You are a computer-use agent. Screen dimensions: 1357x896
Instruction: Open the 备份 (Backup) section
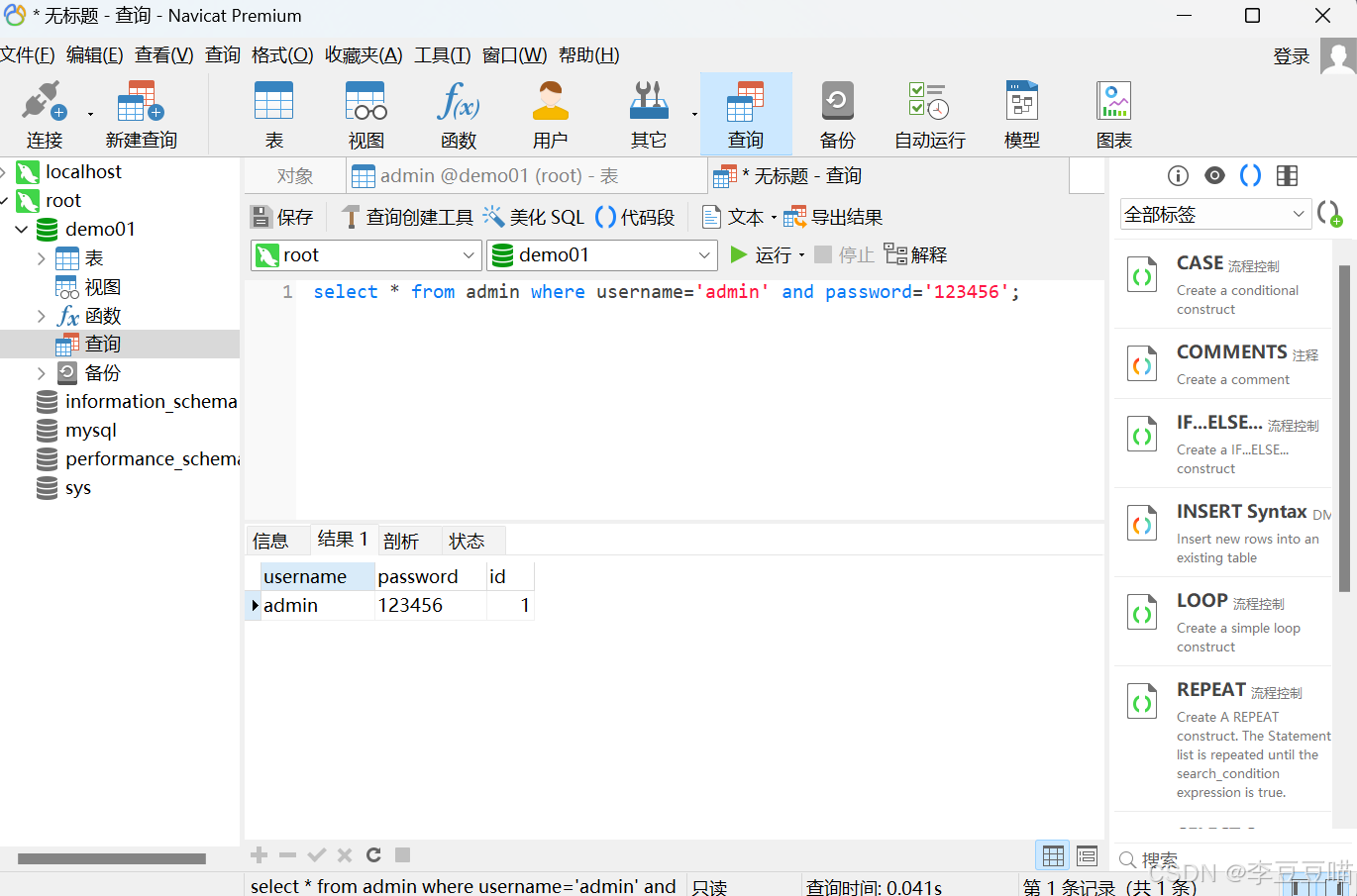[x=837, y=114]
